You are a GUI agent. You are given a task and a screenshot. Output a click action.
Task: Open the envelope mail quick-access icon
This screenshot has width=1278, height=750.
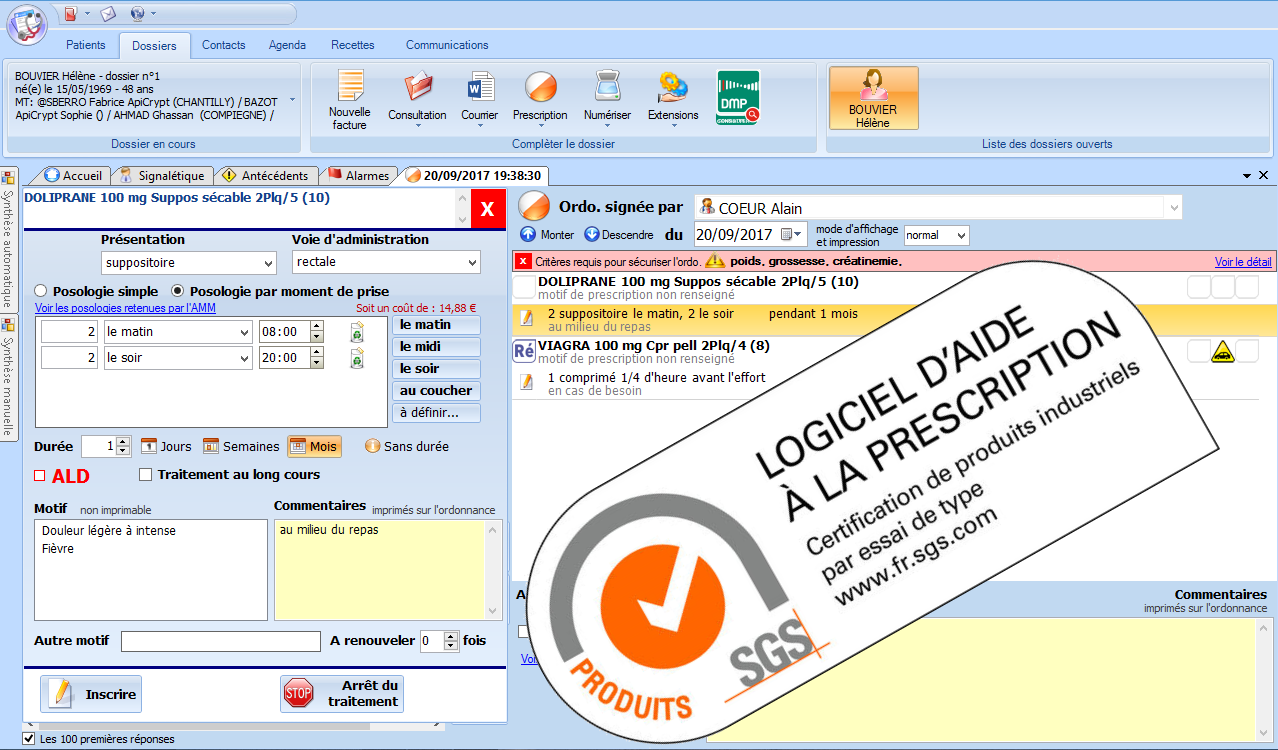tap(108, 13)
